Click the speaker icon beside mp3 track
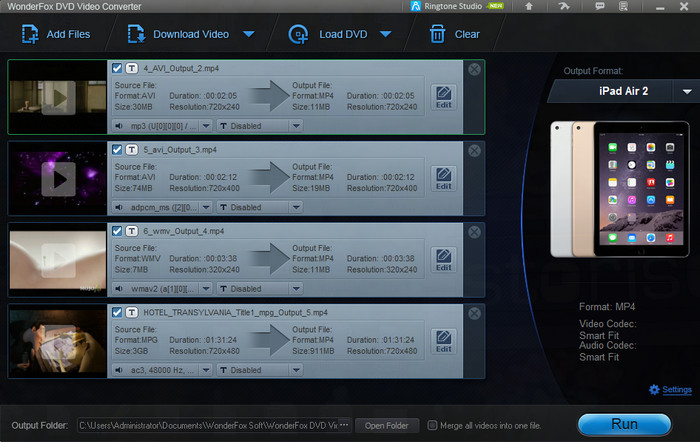 click(x=119, y=126)
